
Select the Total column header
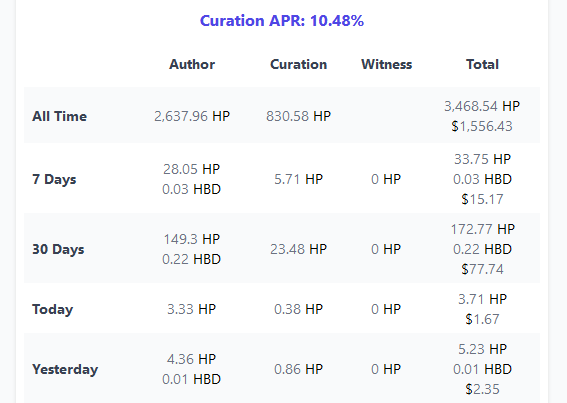point(482,64)
